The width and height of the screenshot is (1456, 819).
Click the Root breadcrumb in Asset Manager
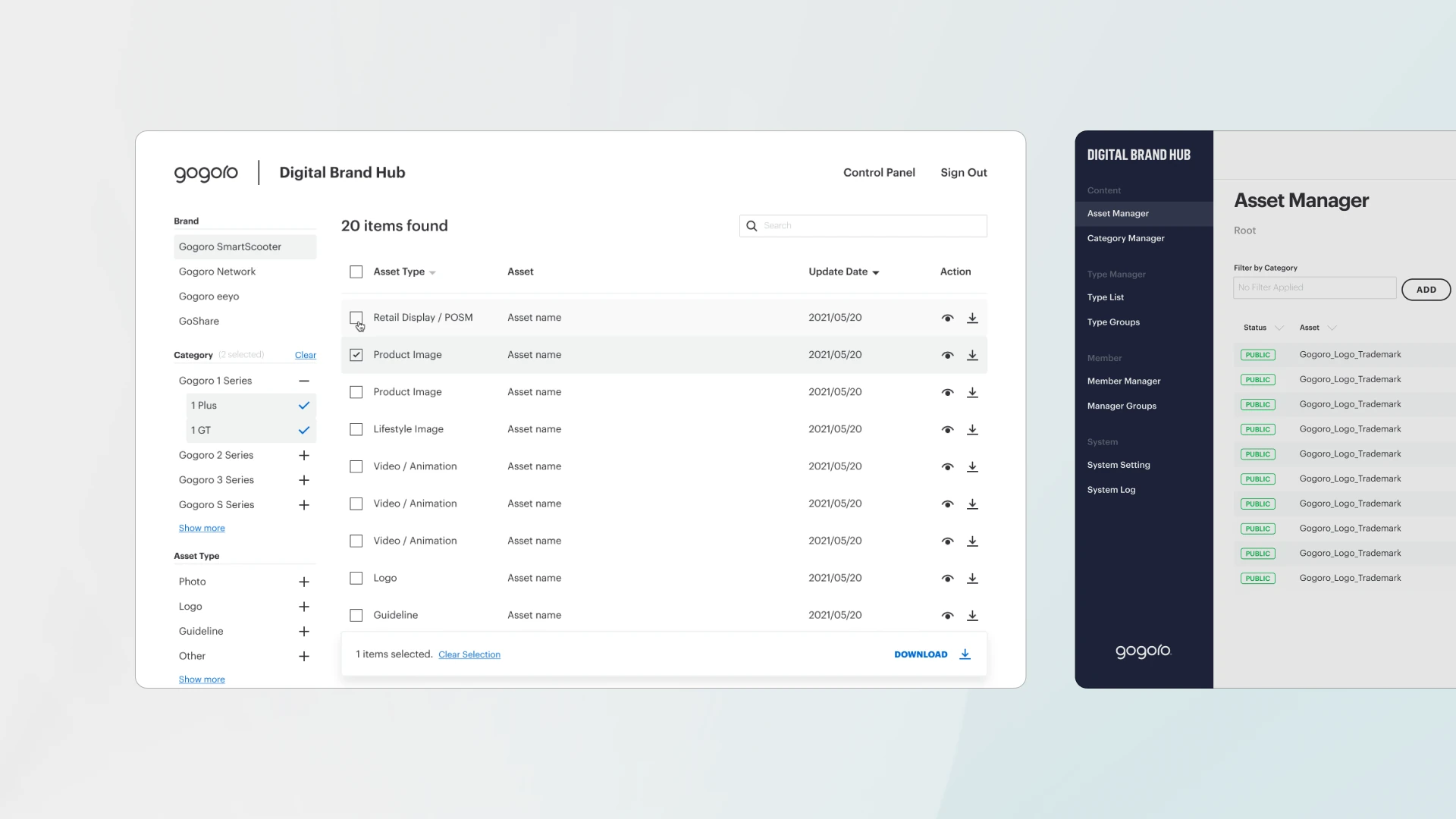[x=1244, y=231]
